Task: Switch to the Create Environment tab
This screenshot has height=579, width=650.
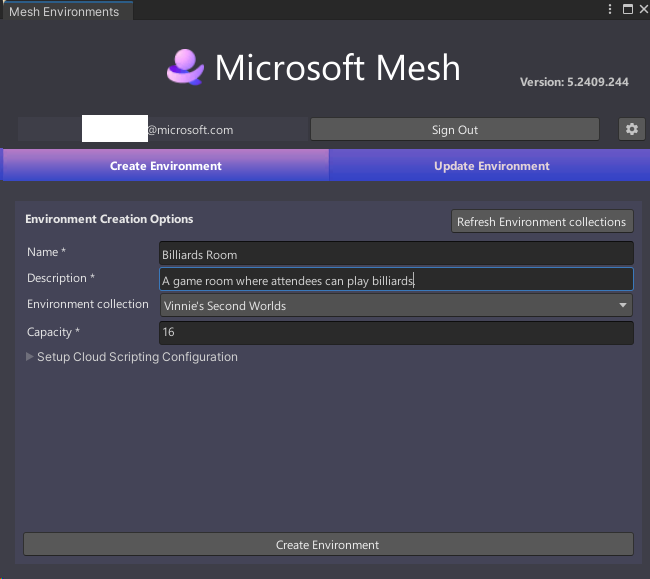Action: (166, 165)
